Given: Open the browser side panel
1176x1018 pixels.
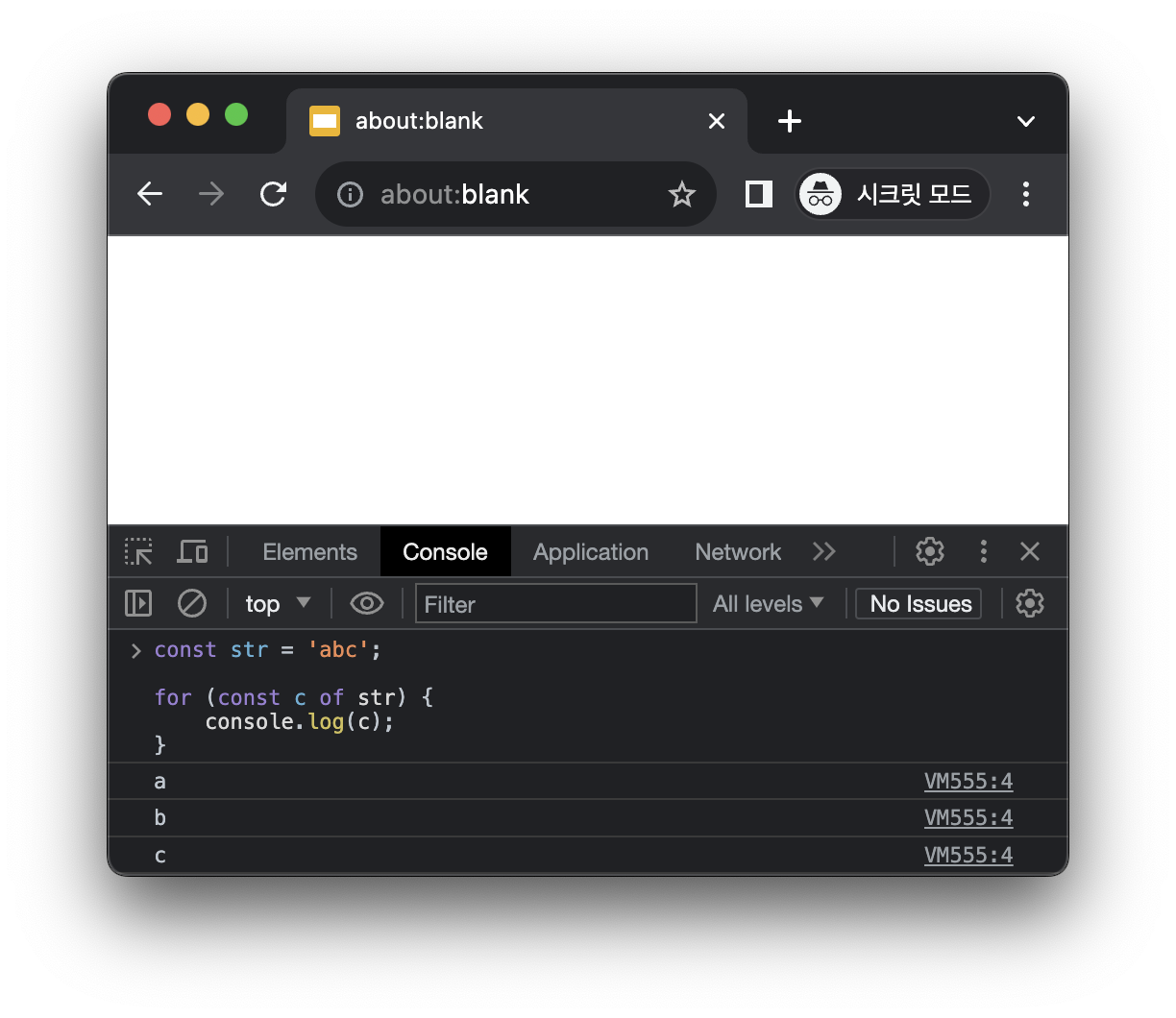Looking at the screenshot, I should pyautogui.click(x=759, y=194).
